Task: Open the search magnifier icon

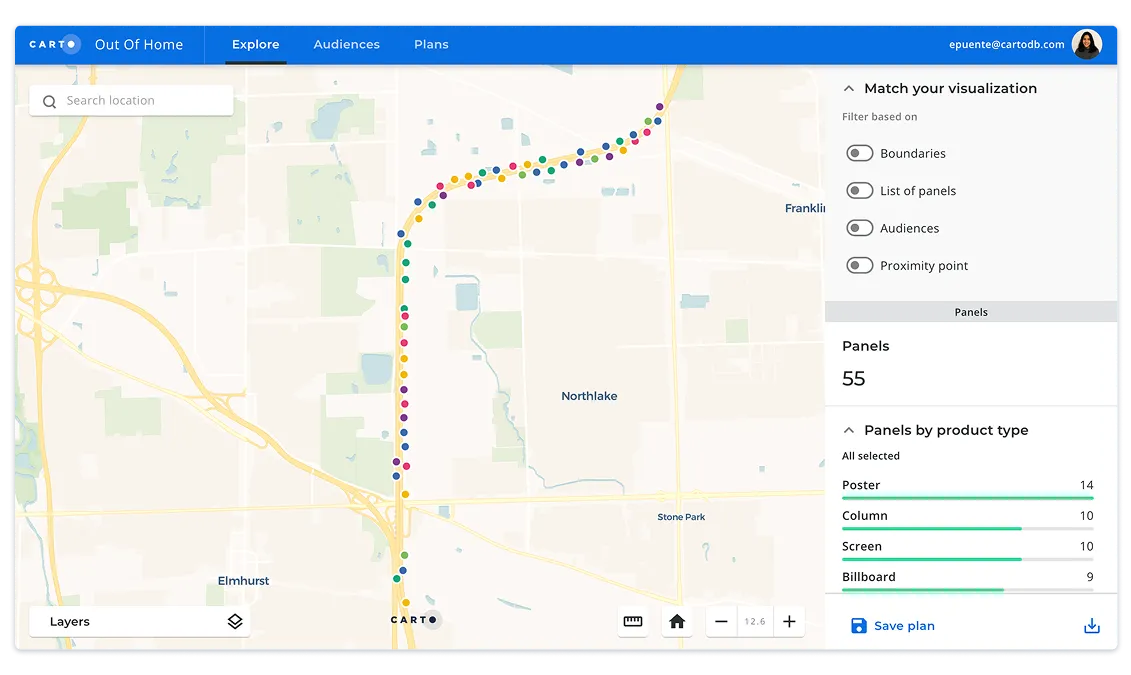Action: 49,101
